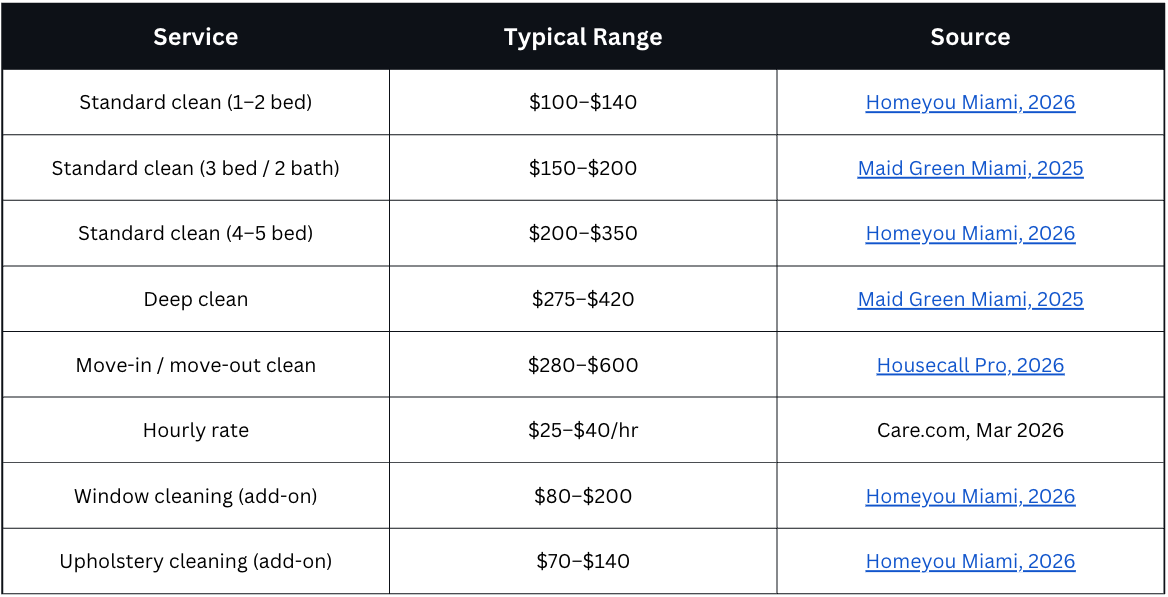Open Homeyou Miami source for Upholstery cleaning add-on

coord(970,561)
